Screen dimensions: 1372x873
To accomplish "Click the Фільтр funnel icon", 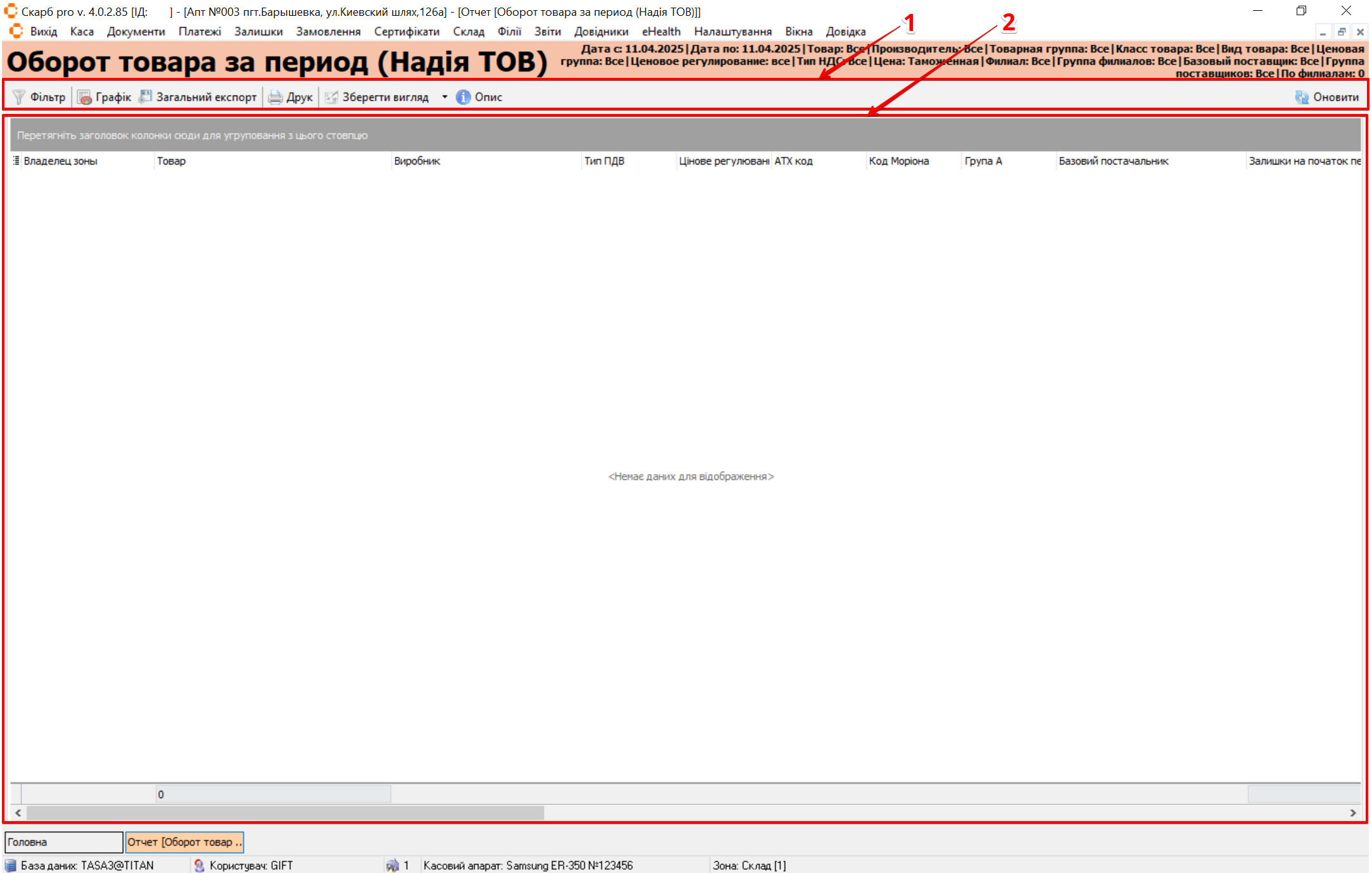I will tap(19, 97).
